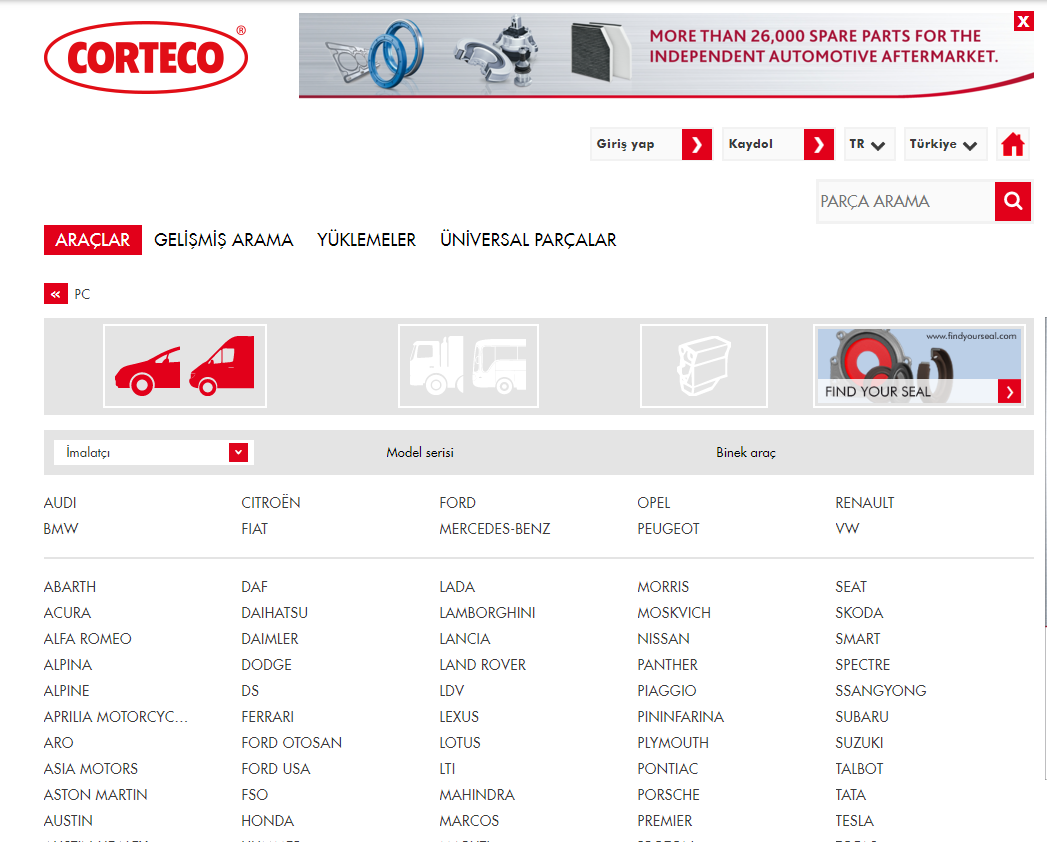Select the truck and bus vehicle icon
1047x842 pixels.
coord(468,366)
